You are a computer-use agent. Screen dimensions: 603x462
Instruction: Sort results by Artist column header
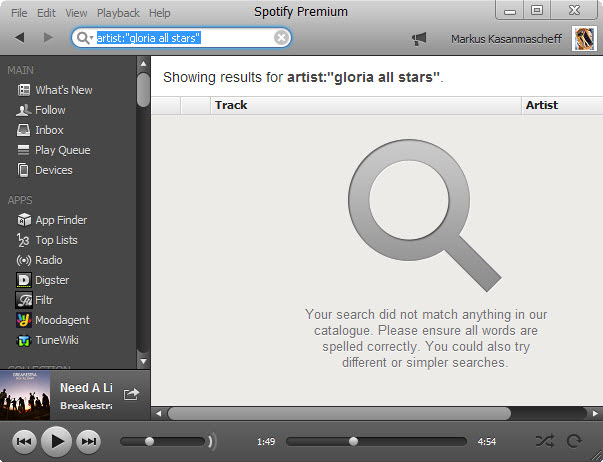pyautogui.click(x=541, y=105)
